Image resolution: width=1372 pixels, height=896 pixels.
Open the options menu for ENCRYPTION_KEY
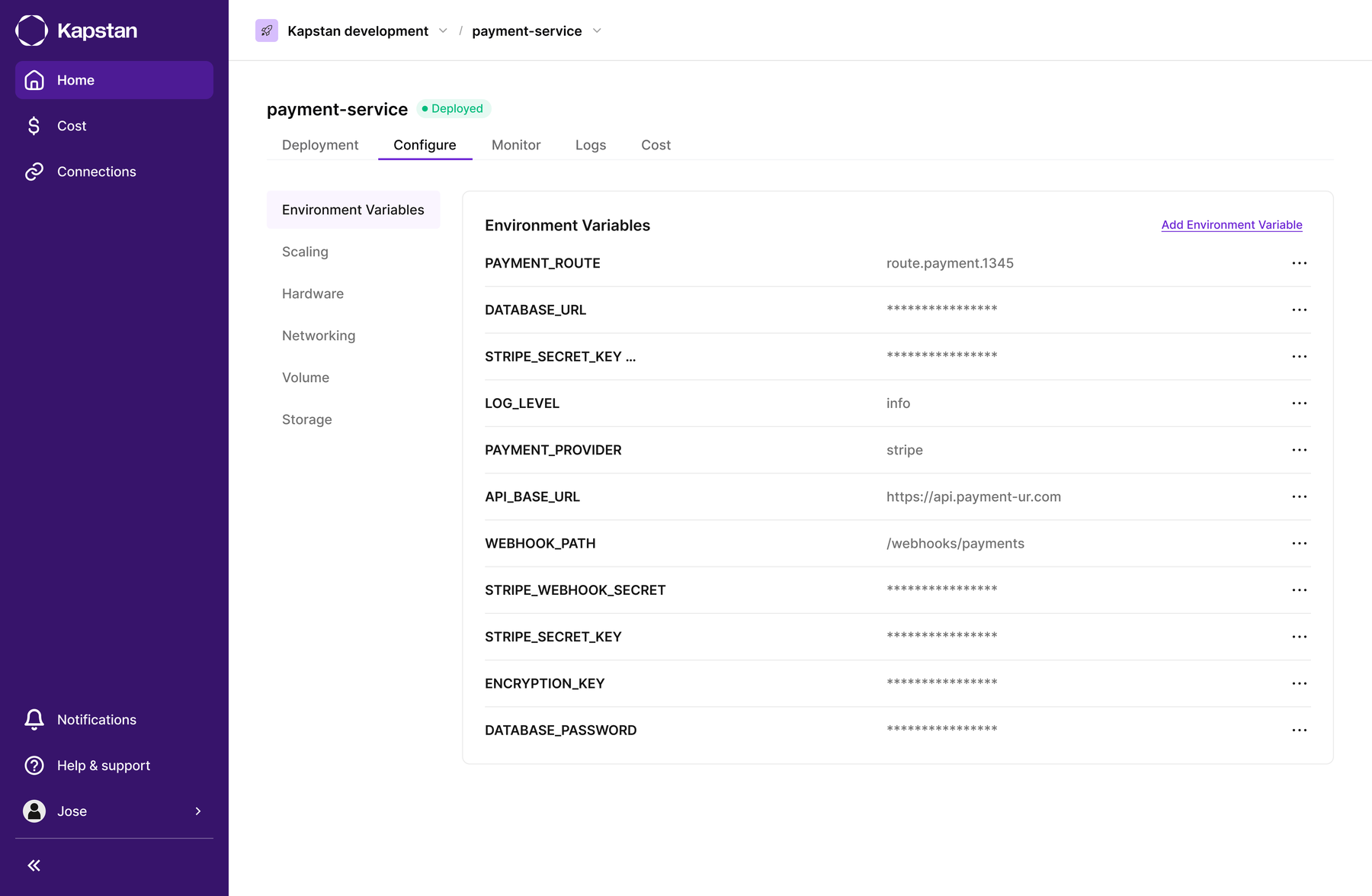coord(1300,683)
